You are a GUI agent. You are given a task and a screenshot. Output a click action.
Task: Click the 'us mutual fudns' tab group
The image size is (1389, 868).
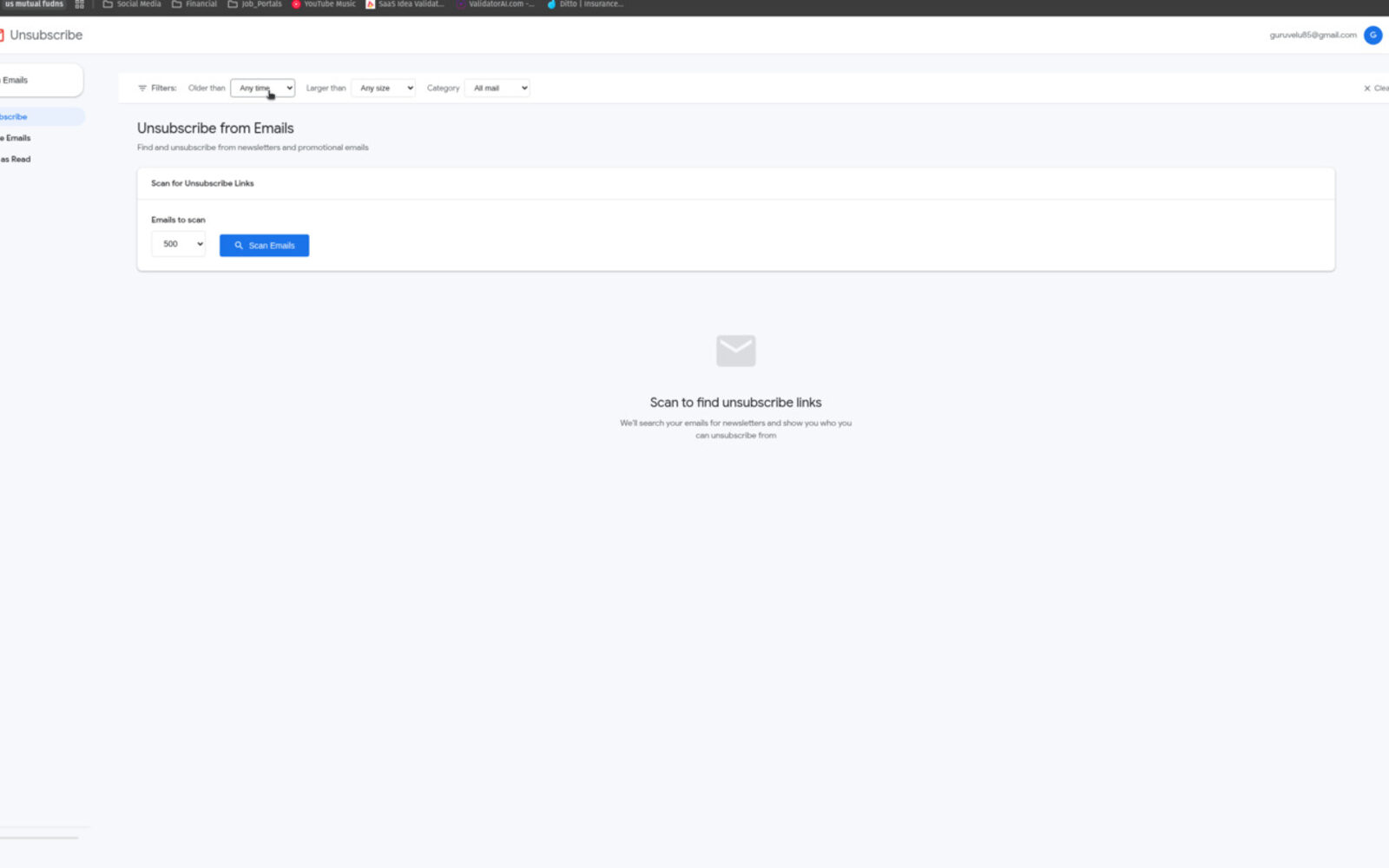(x=34, y=4)
